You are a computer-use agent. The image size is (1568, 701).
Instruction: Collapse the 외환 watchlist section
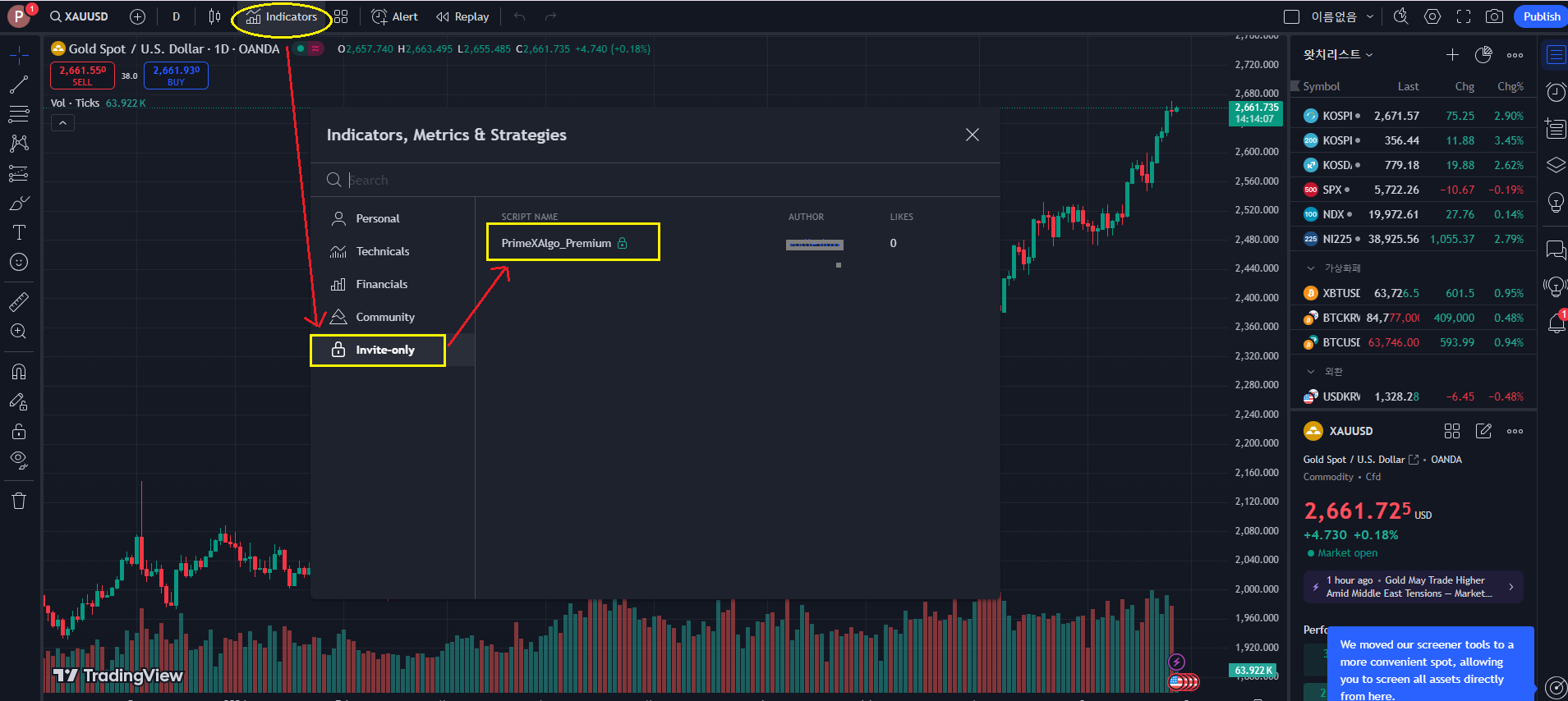[x=1311, y=372]
